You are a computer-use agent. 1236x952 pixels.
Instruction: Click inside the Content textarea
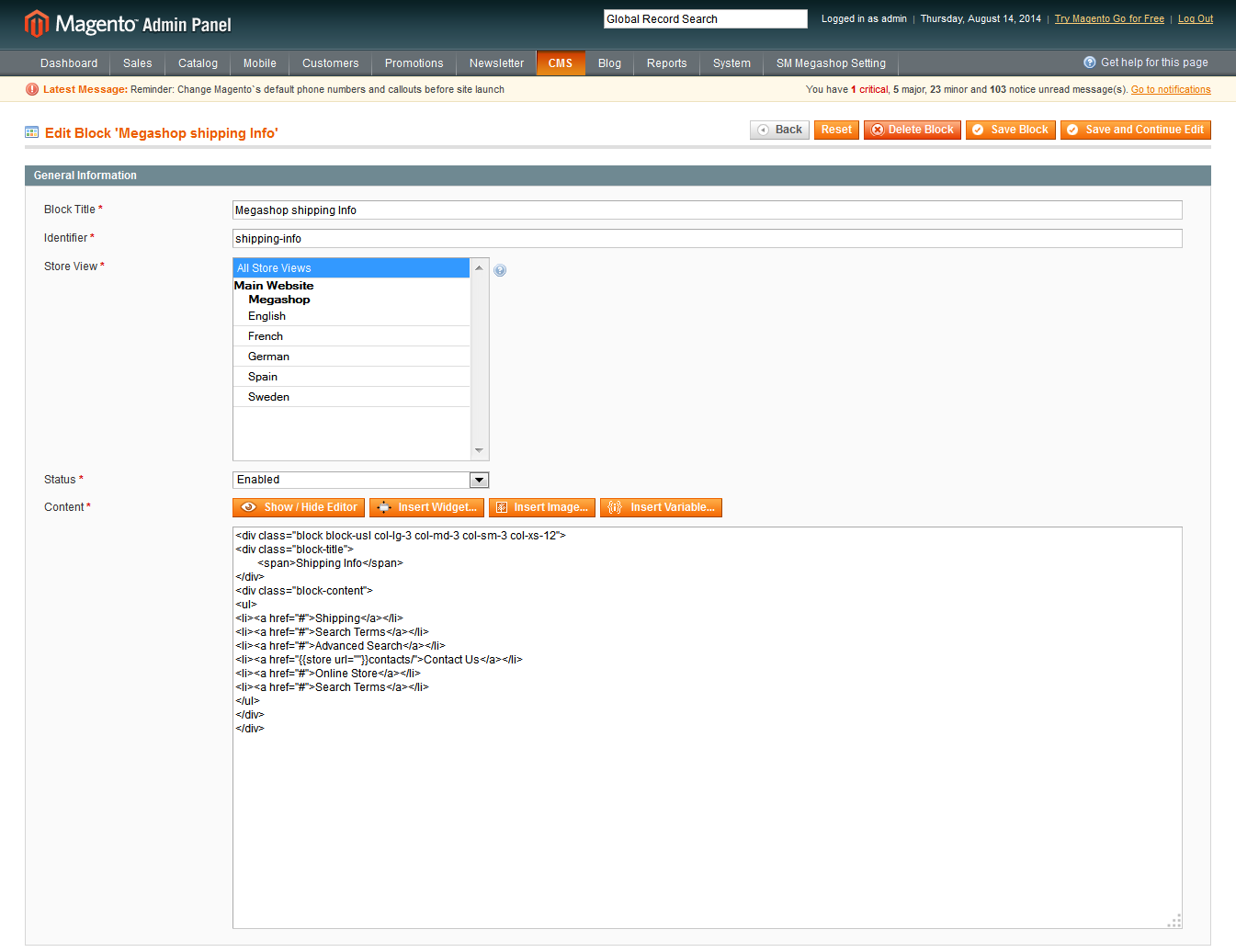click(708, 728)
